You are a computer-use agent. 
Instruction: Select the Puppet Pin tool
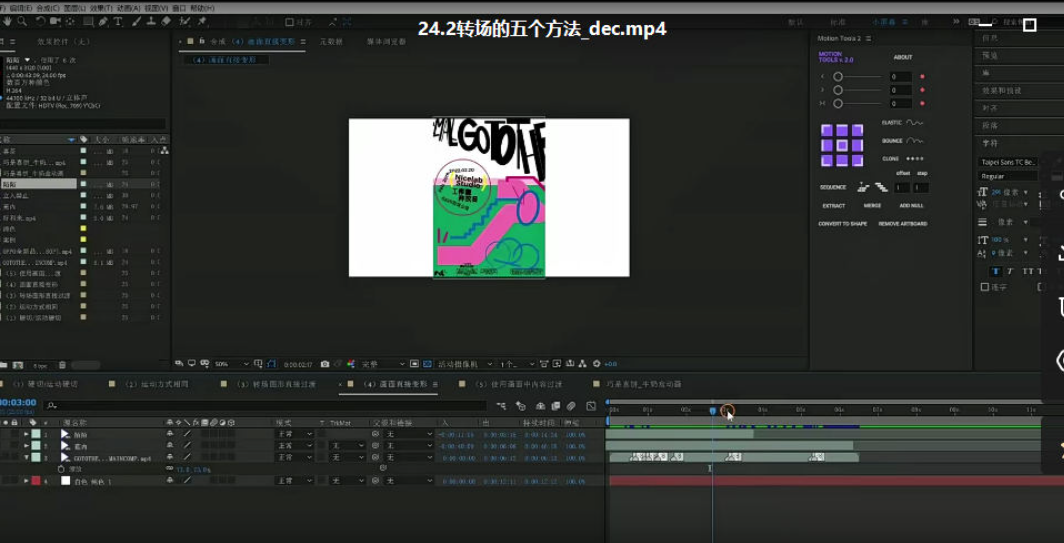[202, 21]
